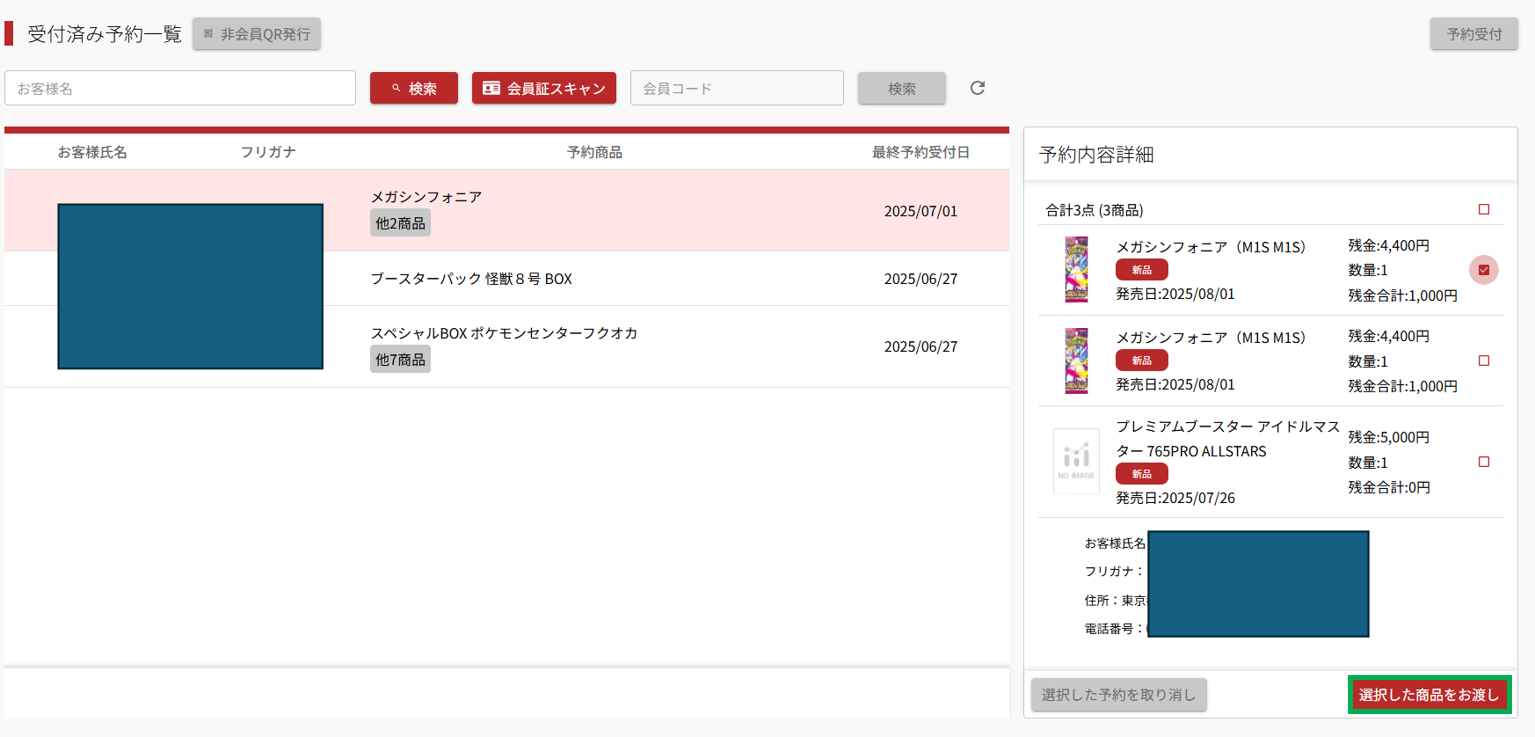Click the 最終予約受付日 column header
The image size is (1535, 737).
pyautogui.click(x=921, y=152)
